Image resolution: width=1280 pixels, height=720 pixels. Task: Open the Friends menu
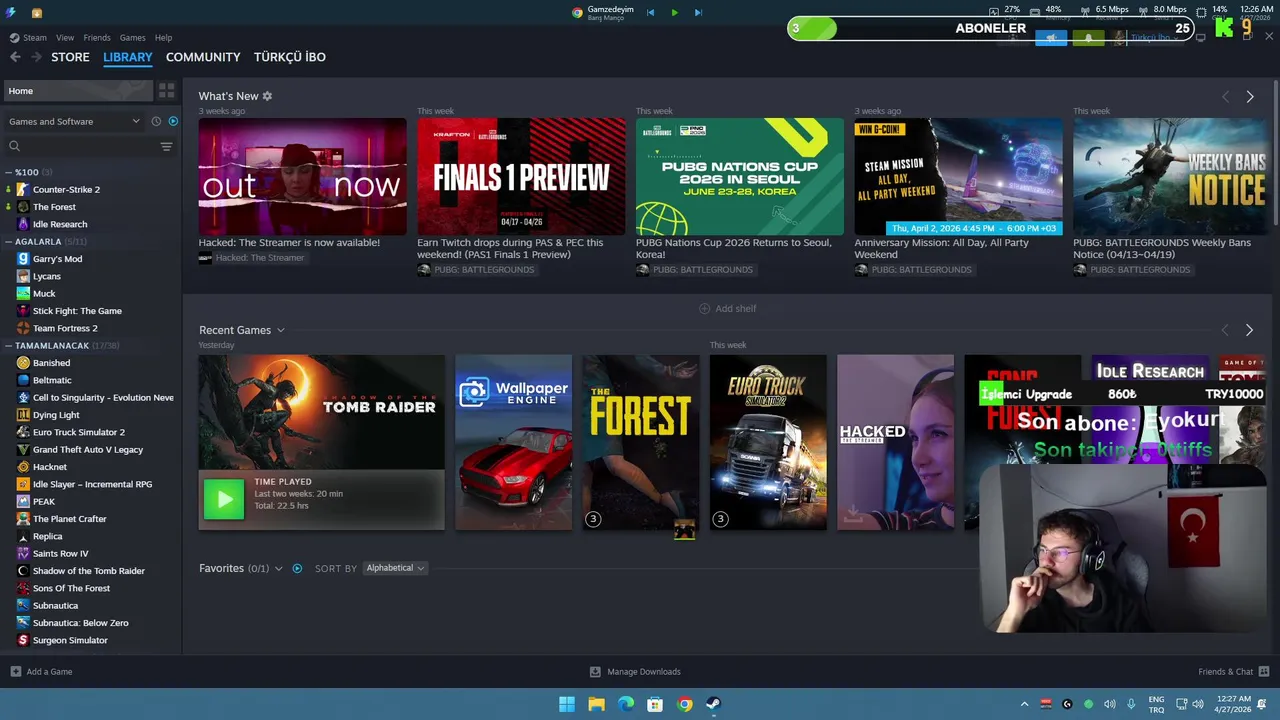point(97,38)
